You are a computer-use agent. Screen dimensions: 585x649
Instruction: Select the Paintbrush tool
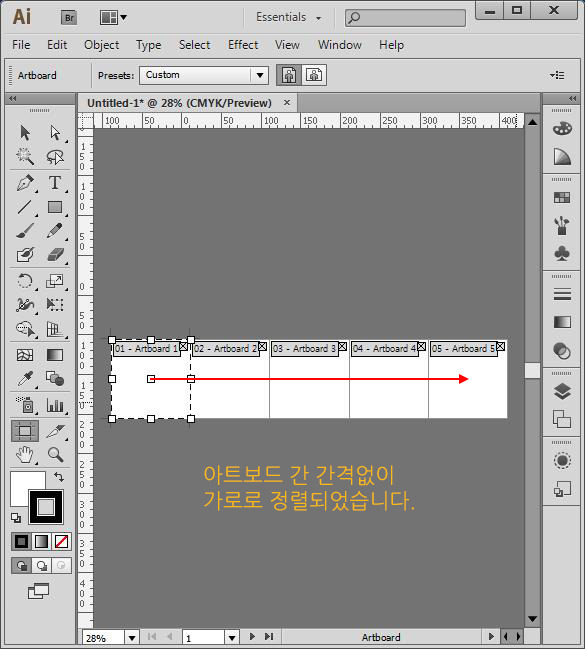tap(25, 231)
